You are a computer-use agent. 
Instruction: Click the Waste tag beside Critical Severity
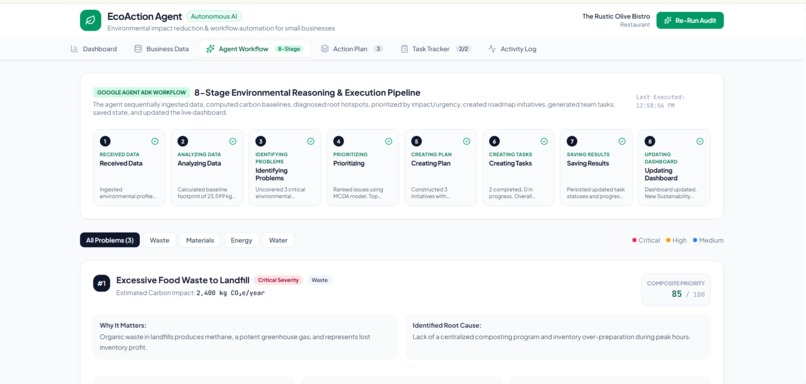(319, 280)
